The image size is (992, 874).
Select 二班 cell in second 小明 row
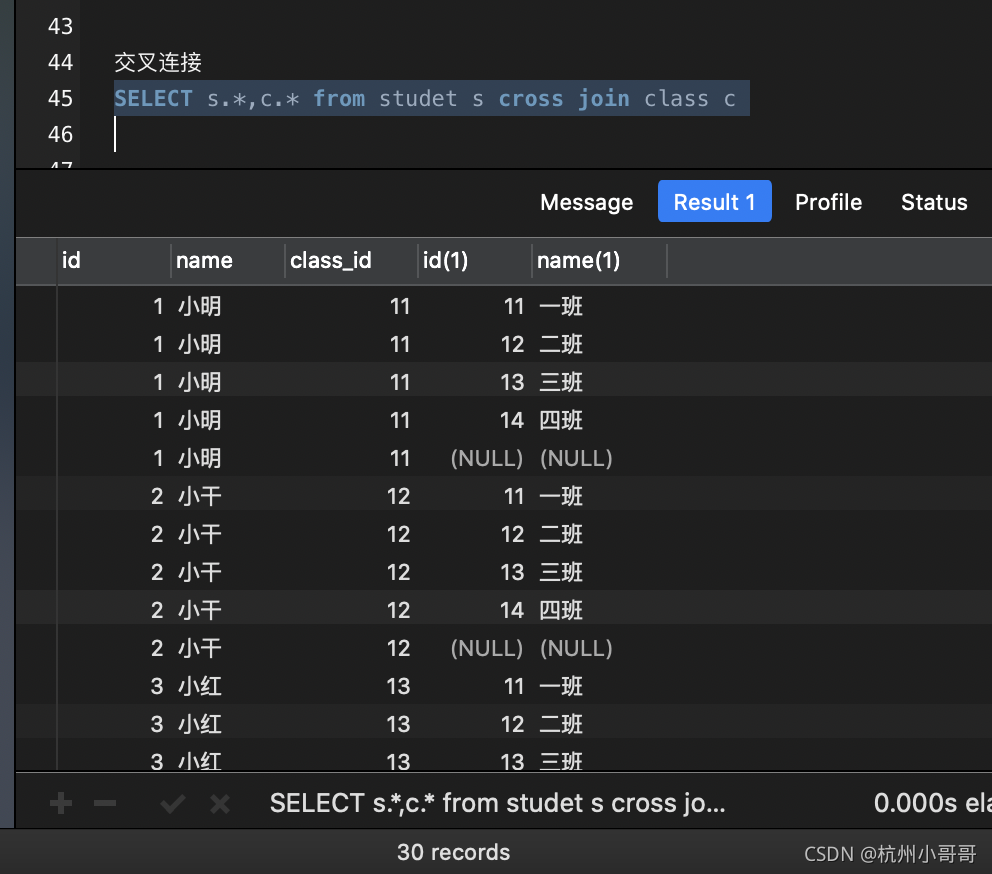point(561,345)
